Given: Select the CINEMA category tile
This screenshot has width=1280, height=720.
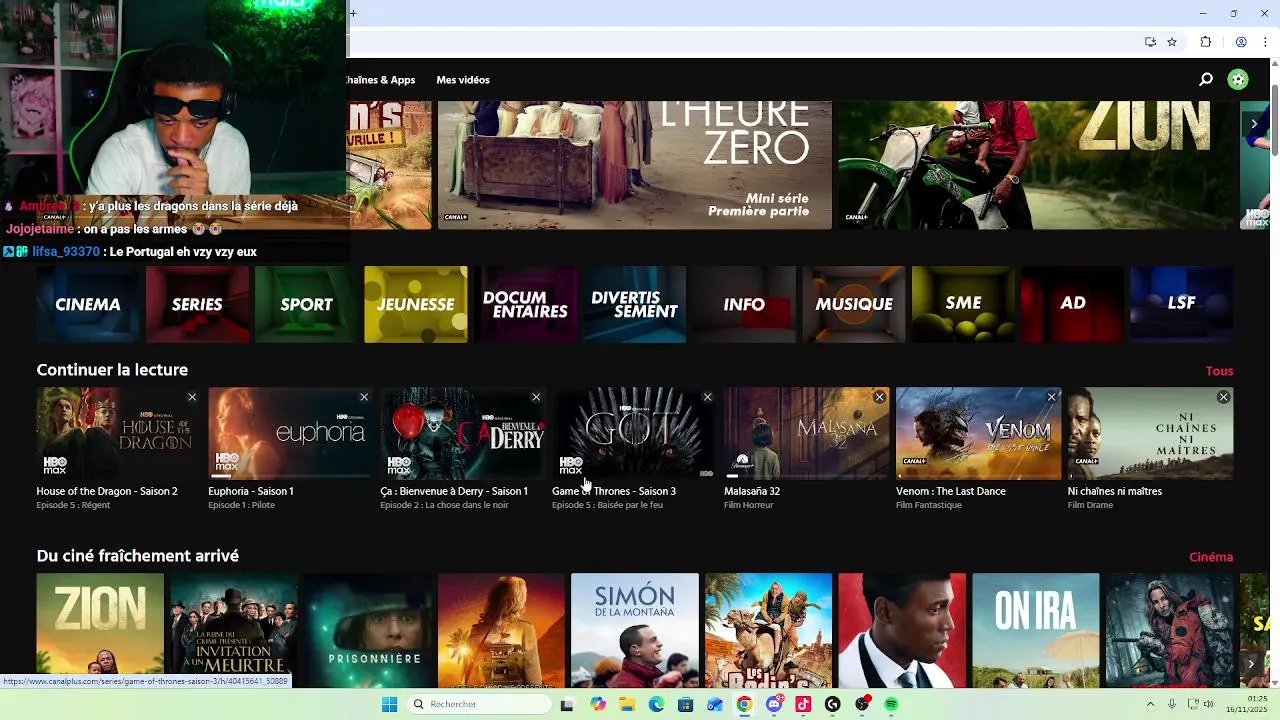Looking at the screenshot, I should pos(88,304).
